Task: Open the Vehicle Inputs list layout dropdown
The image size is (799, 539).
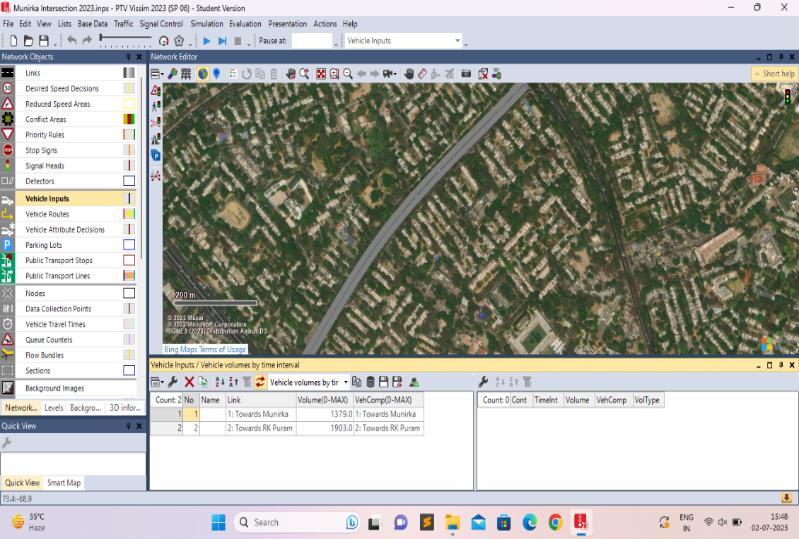Action: pos(157,382)
